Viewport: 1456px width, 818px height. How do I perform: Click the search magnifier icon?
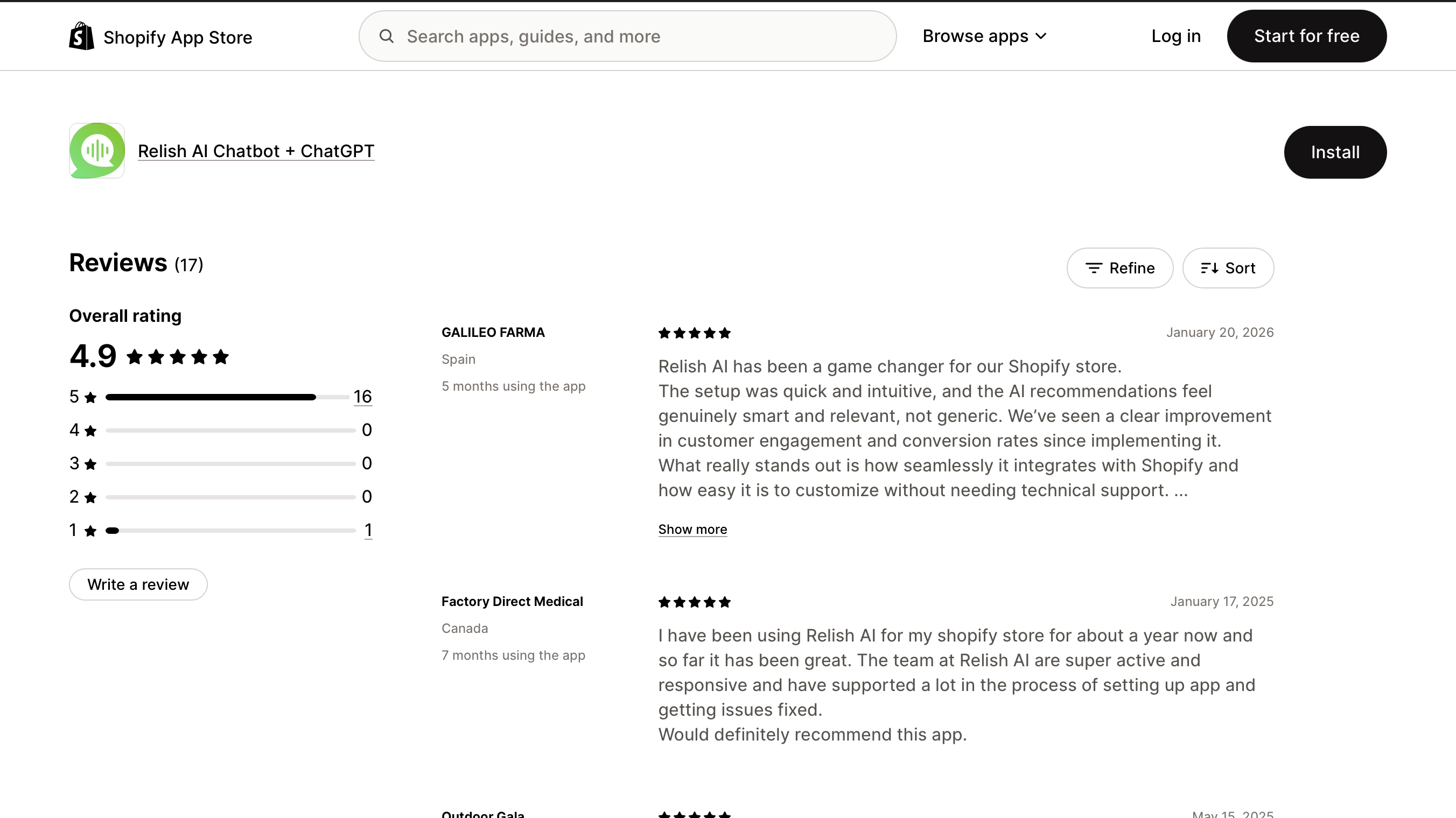pos(387,36)
